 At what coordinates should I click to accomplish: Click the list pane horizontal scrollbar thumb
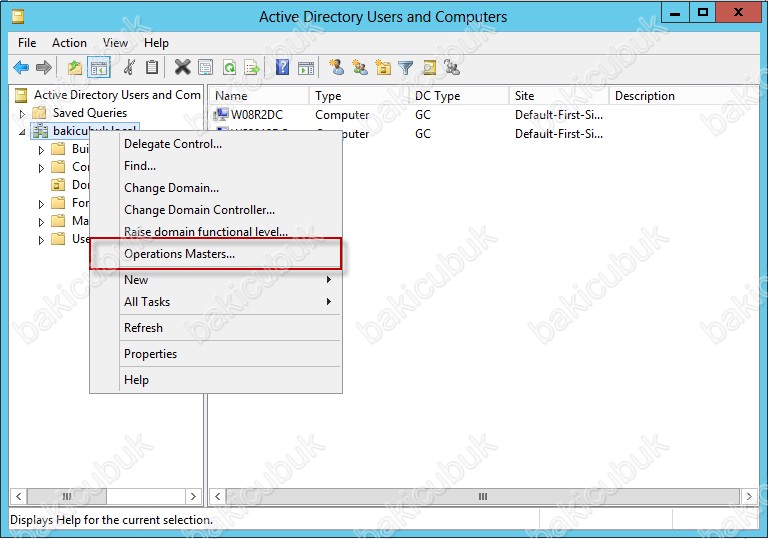click(x=482, y=496)
